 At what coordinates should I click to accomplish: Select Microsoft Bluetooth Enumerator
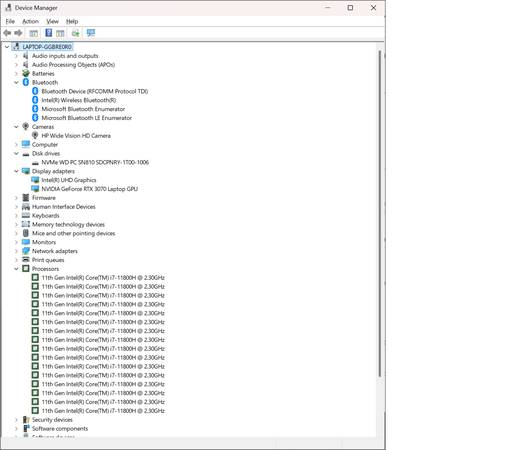click(x=83, y=109)
